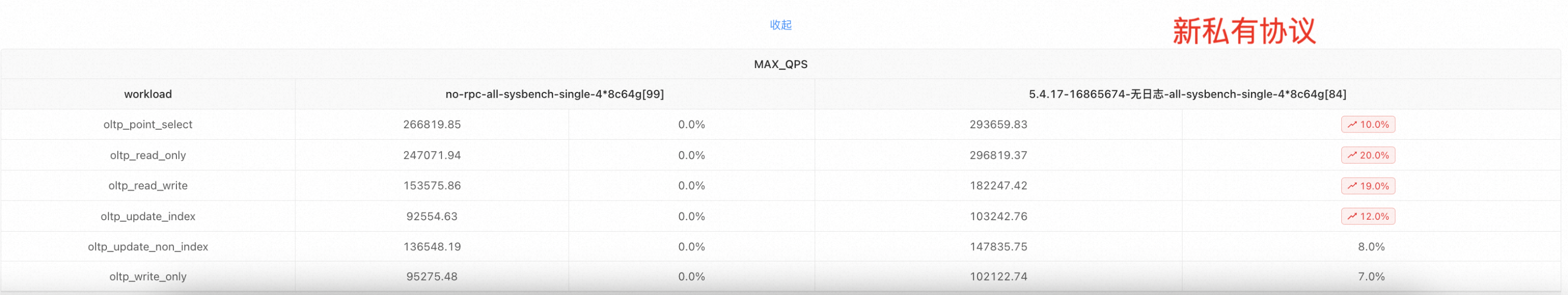
Task: Select the oltp_write_only workload cell
Action: click(148, 277)
